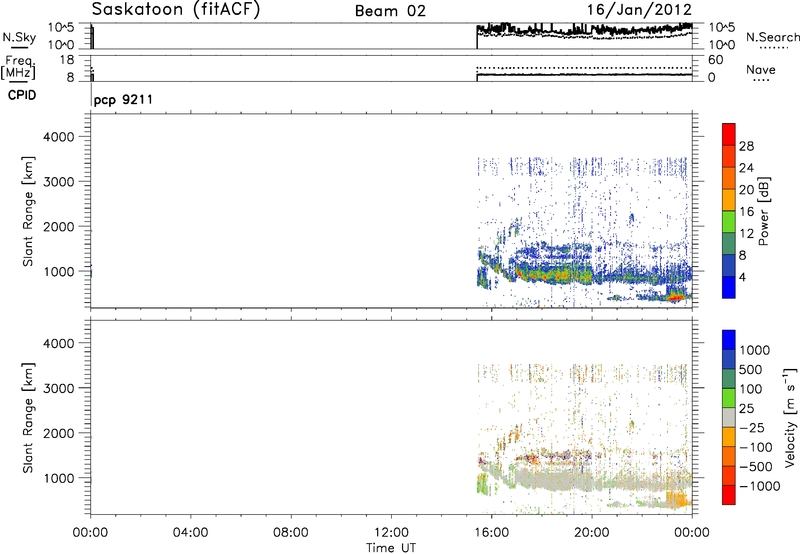Image resolution: width=800 pixels, height=554 pixels.
Task: Click the 3000 tick in velocity panel
Action: tap(58, 388)
